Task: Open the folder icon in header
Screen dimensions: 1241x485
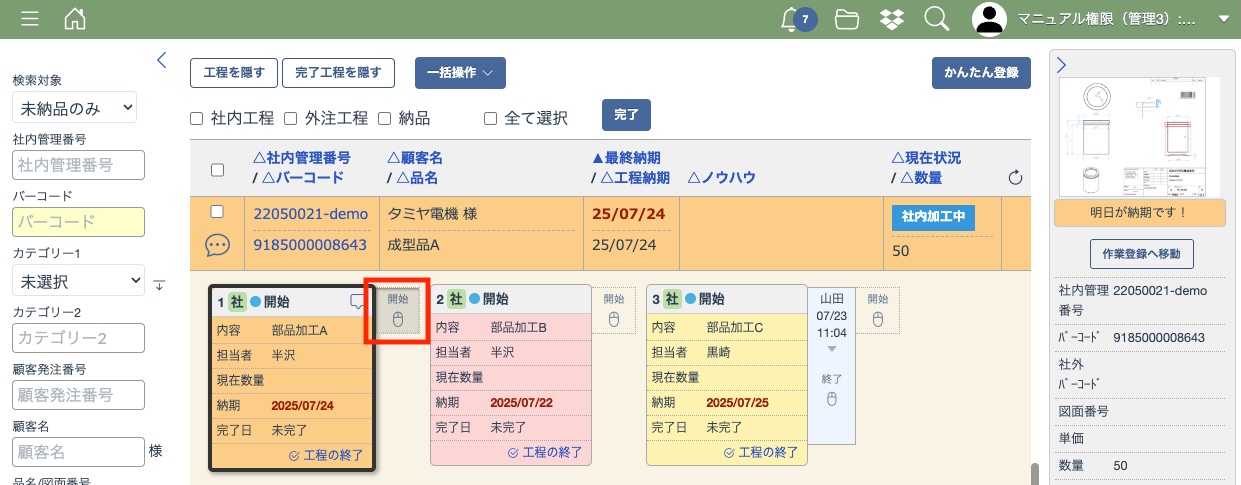Action: coord(847,19)
